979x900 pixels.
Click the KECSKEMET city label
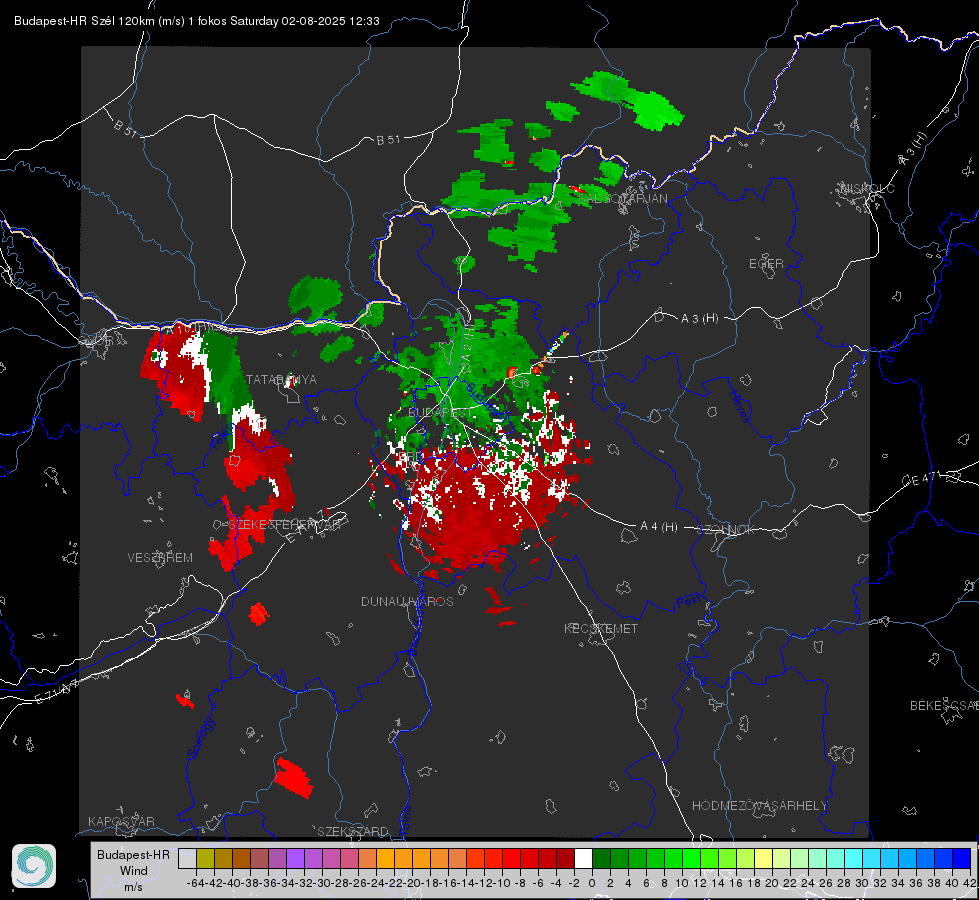pos(601,629)
